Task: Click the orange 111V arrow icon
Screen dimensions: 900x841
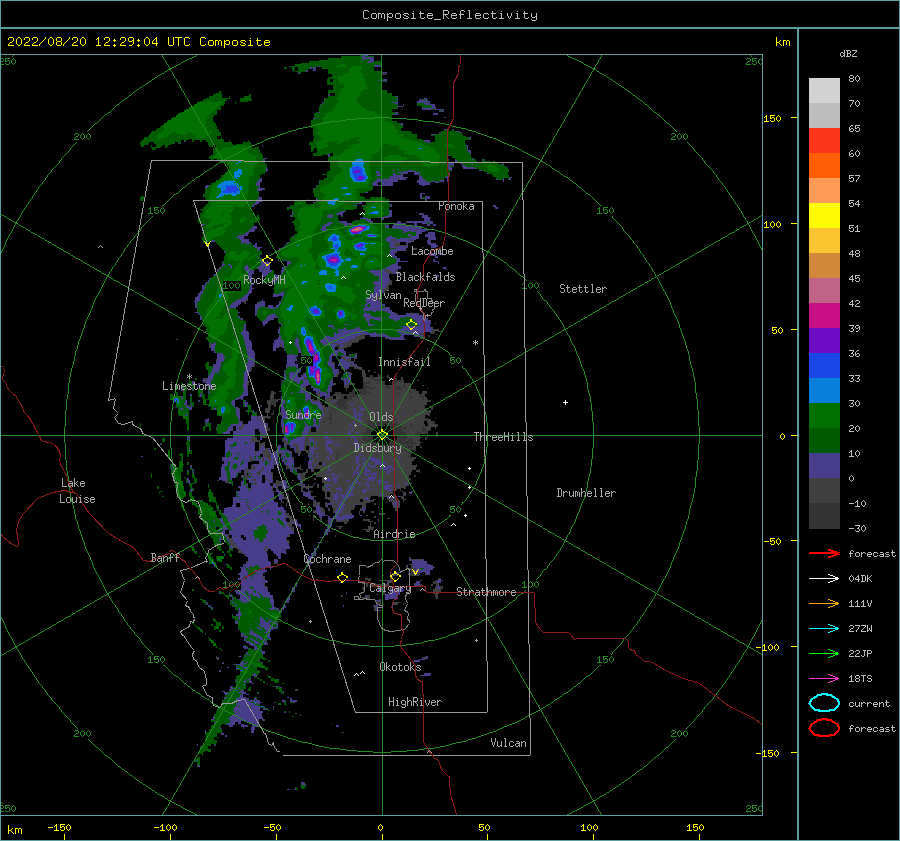Action: [824, 603]
